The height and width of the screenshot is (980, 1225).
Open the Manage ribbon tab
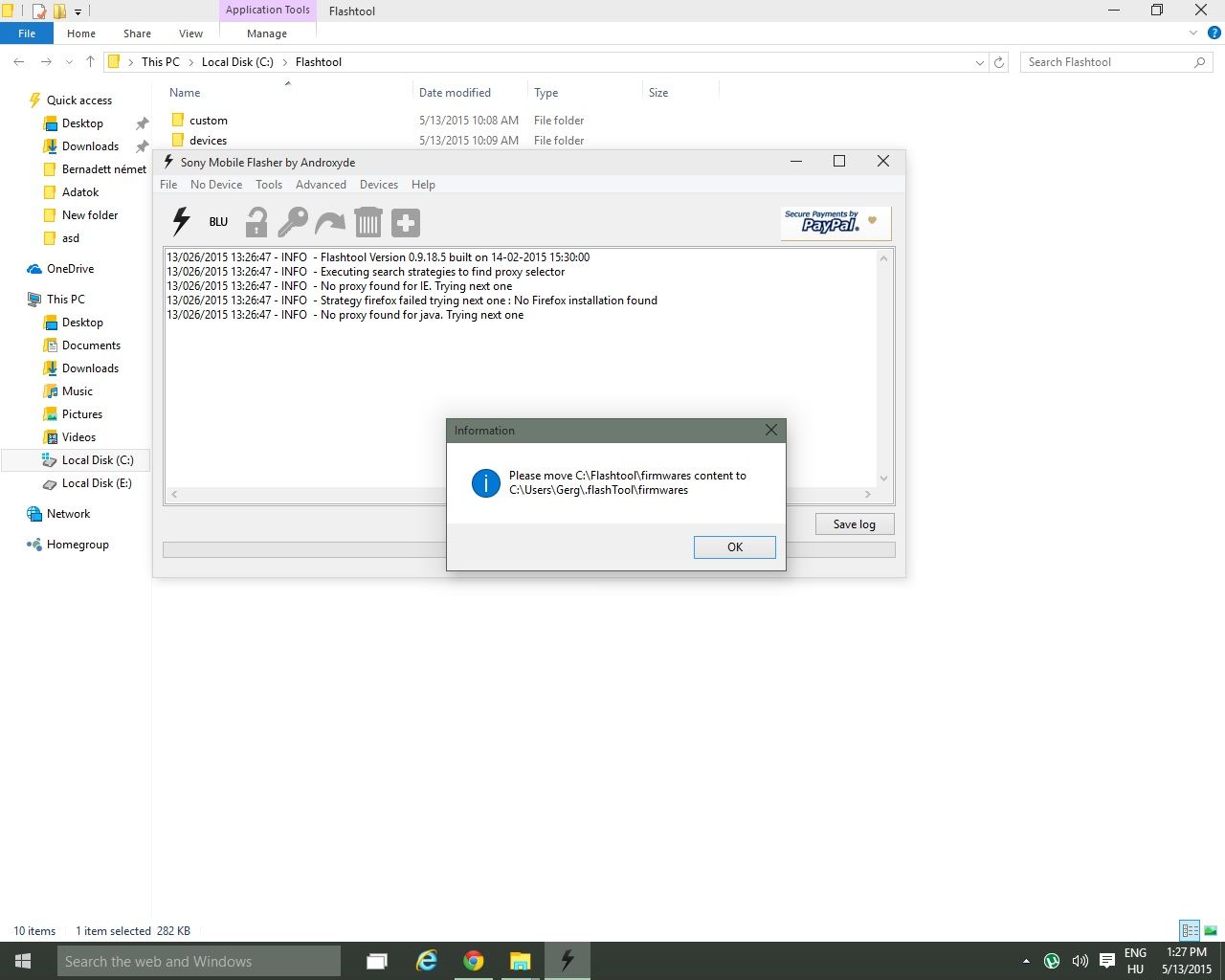[267, 33]
